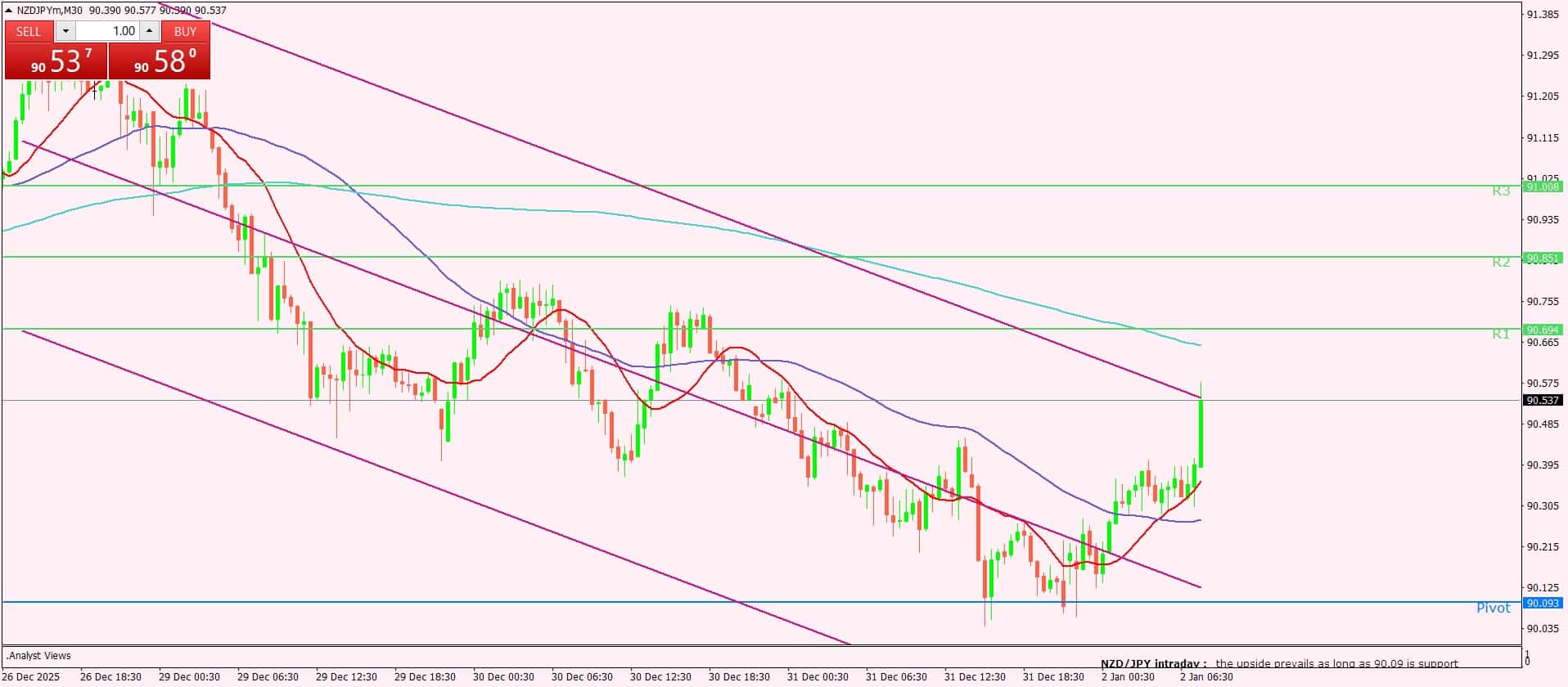
Task: Click the 90.935 price scale value
Action: (x=1543, y=219)
